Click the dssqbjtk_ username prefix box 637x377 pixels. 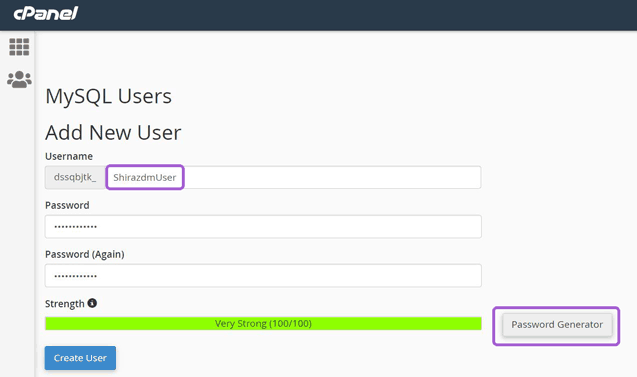pos(75,177)
